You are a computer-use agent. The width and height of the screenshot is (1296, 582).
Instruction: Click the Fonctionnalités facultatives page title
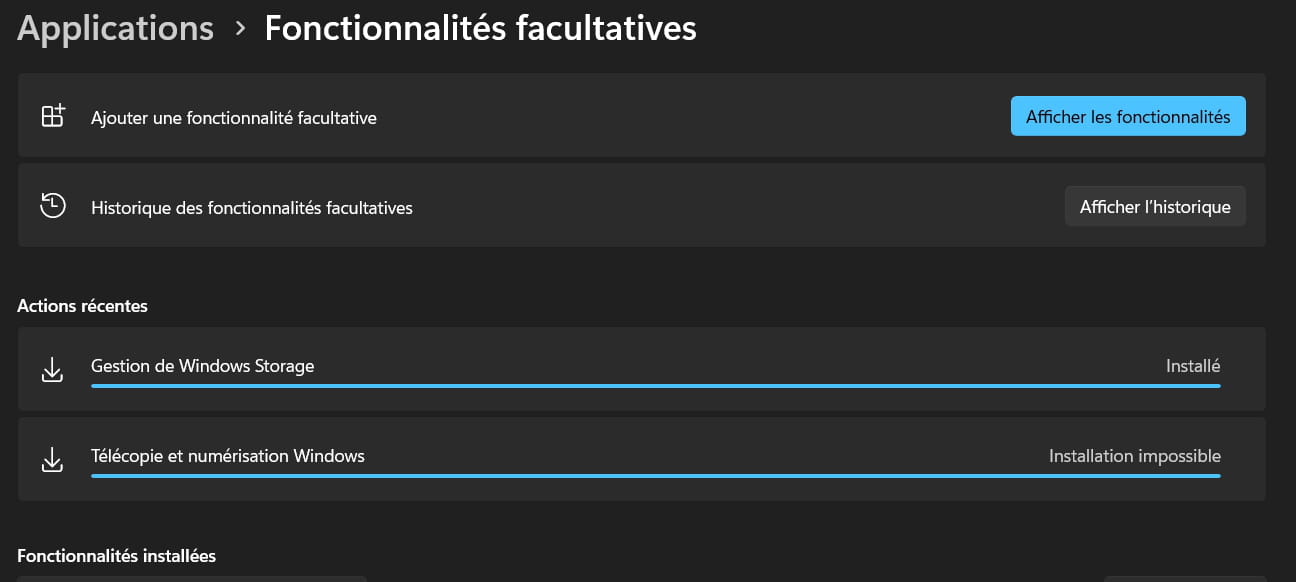(480, 28)
